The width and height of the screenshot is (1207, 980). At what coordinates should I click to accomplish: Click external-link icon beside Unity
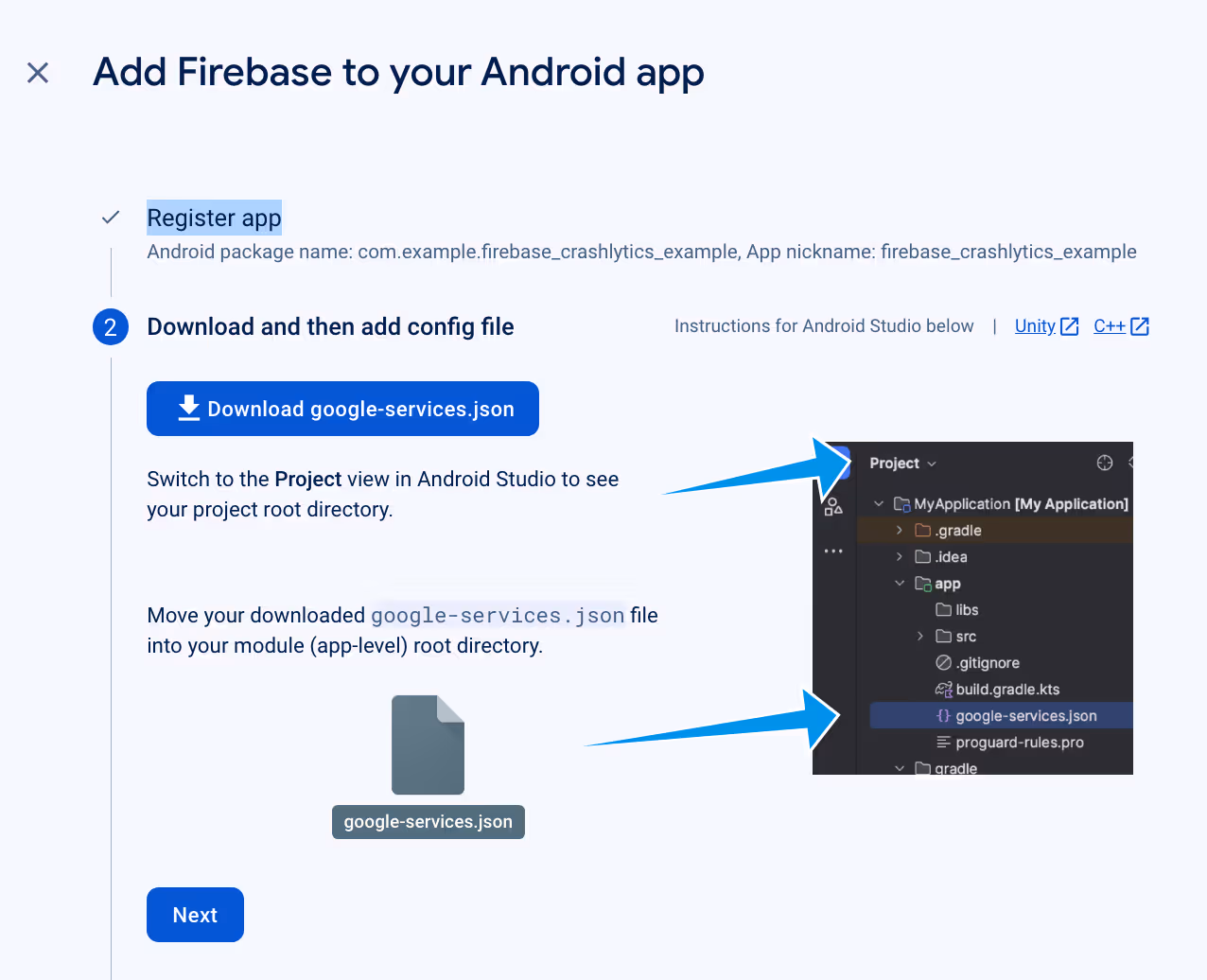1070,326
